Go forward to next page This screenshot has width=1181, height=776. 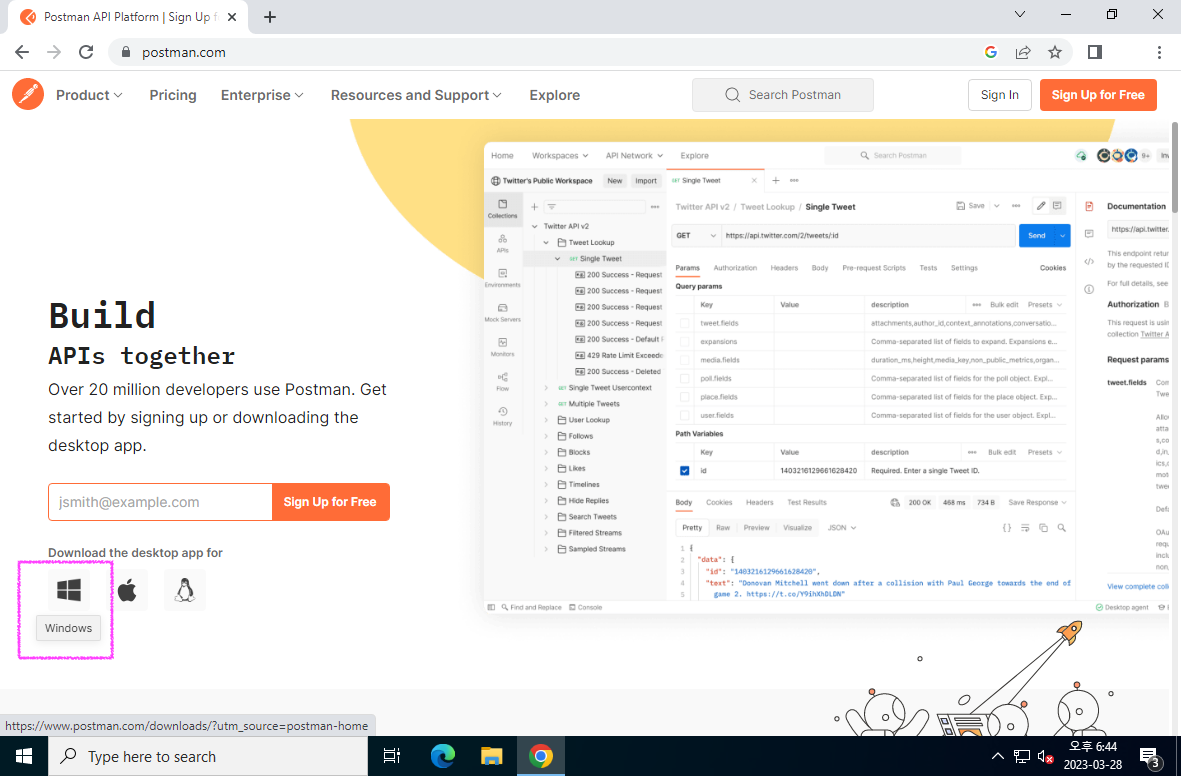54,52
